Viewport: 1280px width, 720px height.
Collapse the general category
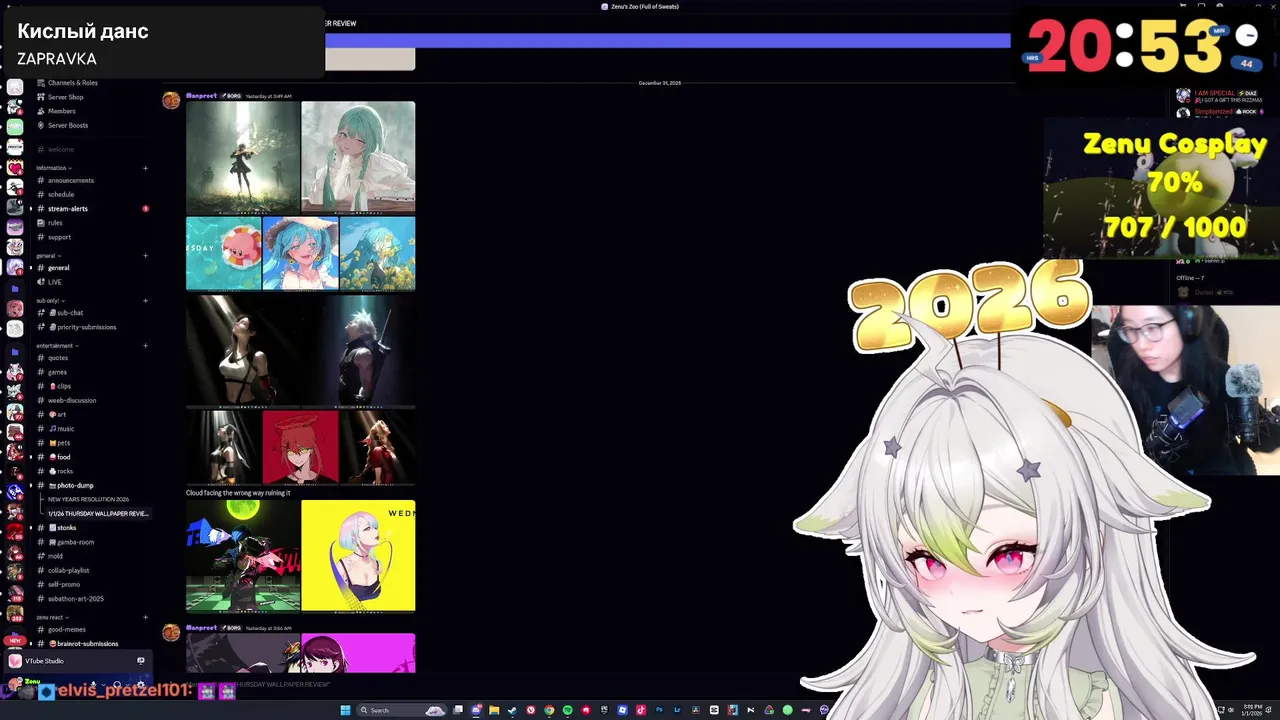47,256
